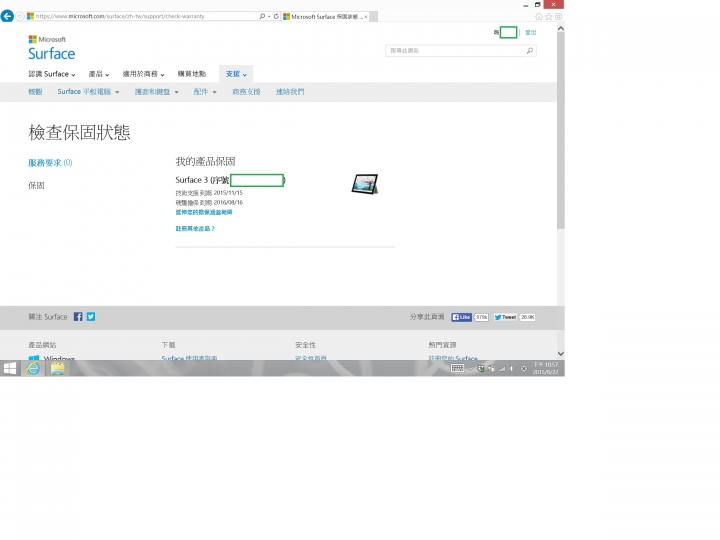The width and height of the screenshot is (720, 540).
Task: Expand the 支援 menu
Action: 236,74
